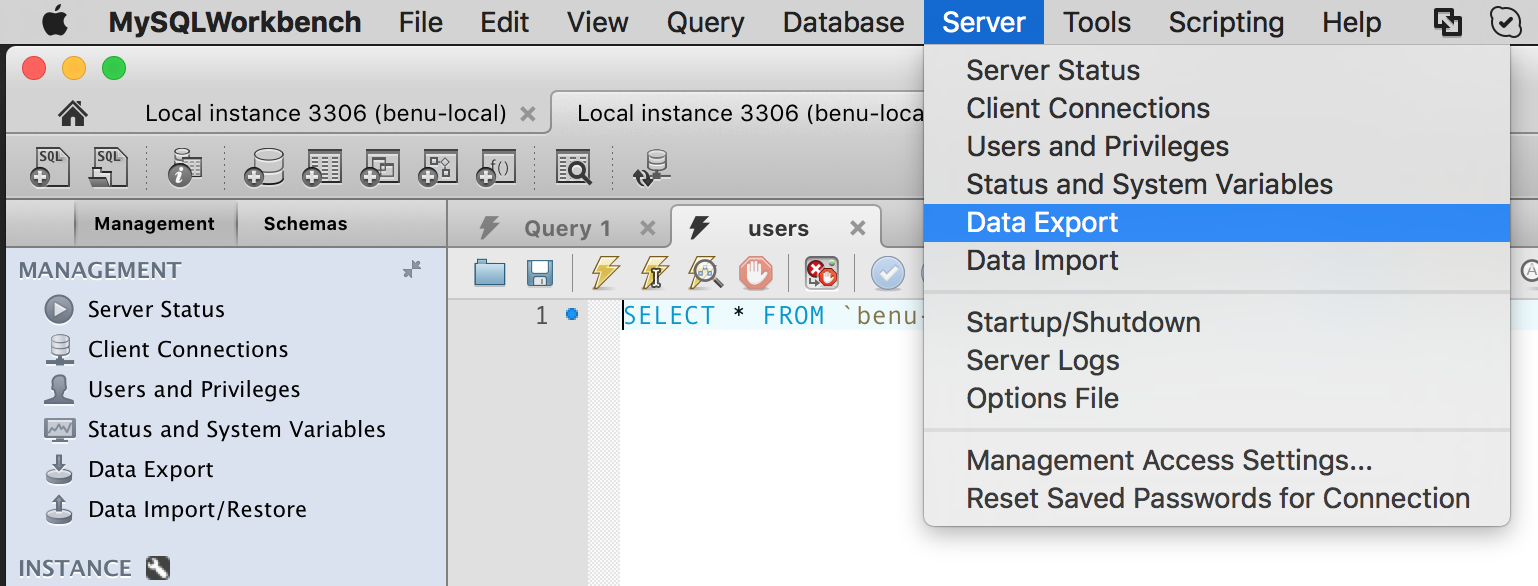Choose Status and System Variables menu entry
This screenshot has height=586, width=1538.
1216,184
